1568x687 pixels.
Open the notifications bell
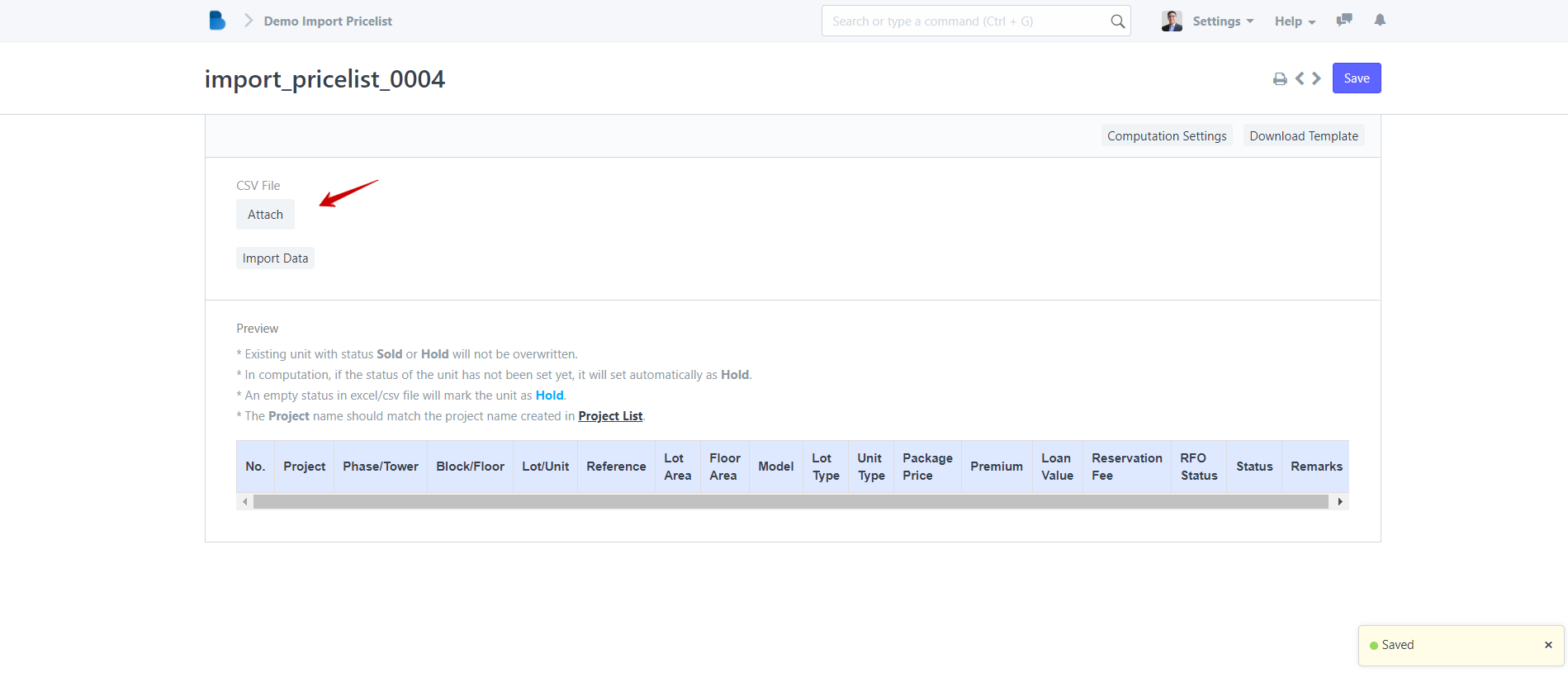(1380, 21)
